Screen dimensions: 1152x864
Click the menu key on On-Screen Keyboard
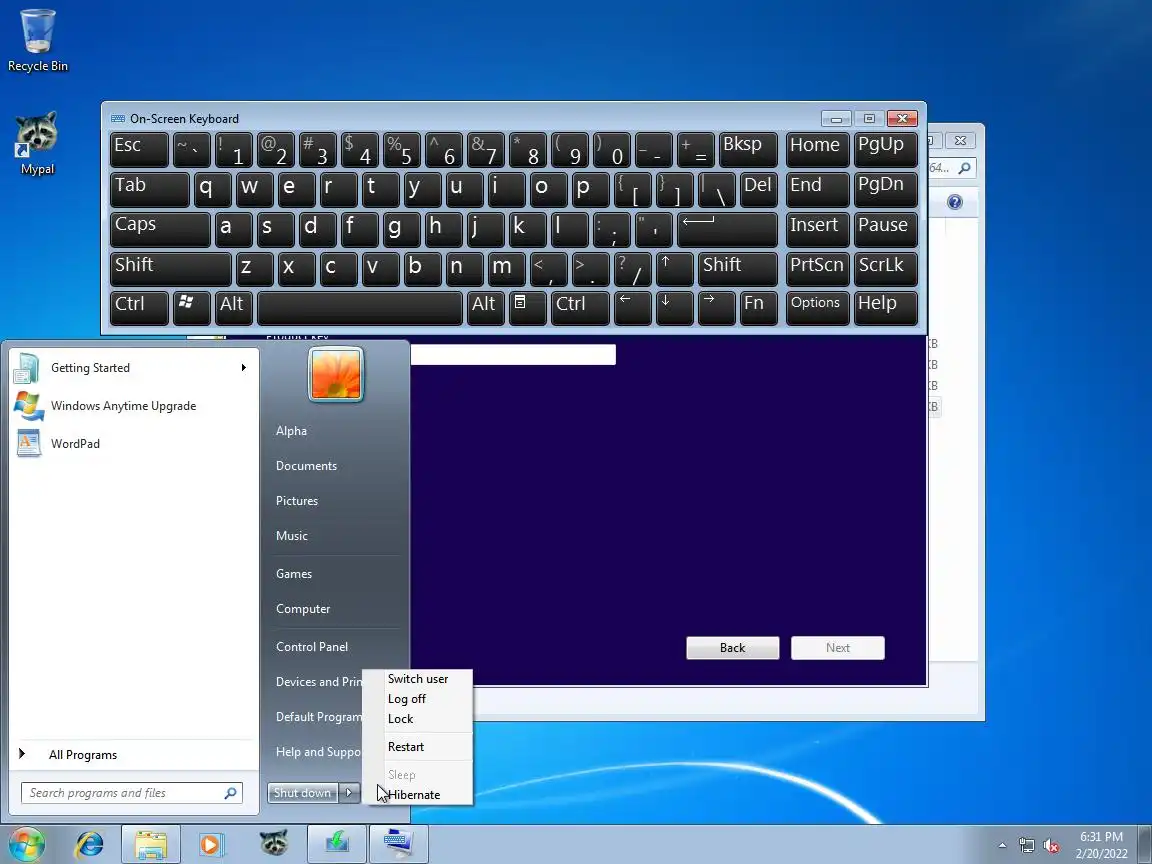pos(527,308)
